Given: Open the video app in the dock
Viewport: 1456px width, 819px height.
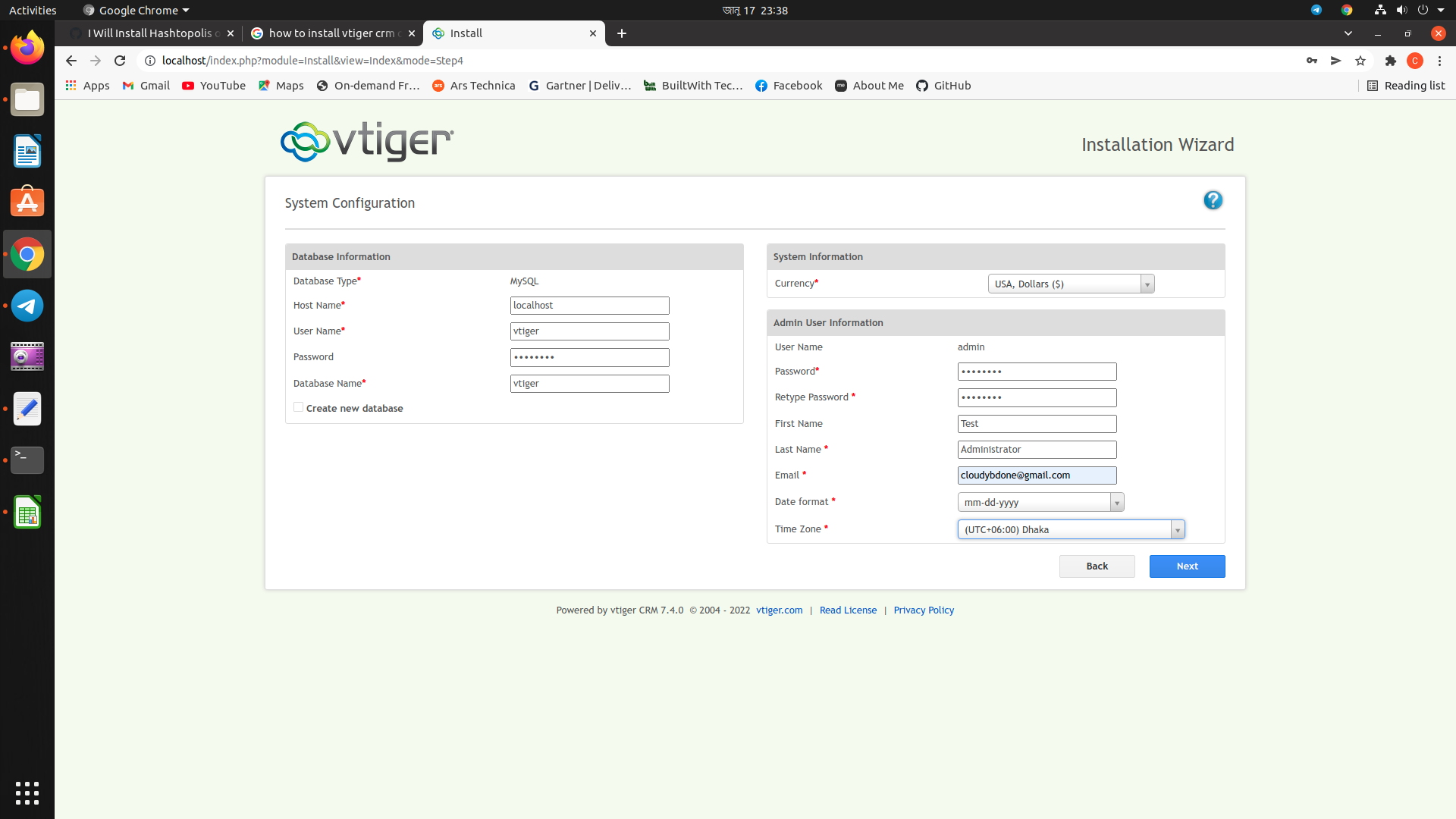Looking at the screenshot, I should click(x=27, y=357).
